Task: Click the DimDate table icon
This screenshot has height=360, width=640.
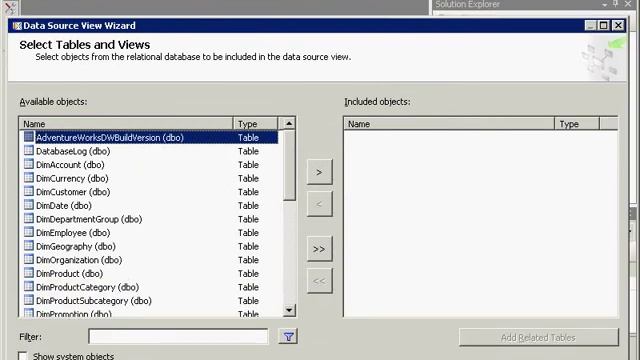Action: pos(29,205)
